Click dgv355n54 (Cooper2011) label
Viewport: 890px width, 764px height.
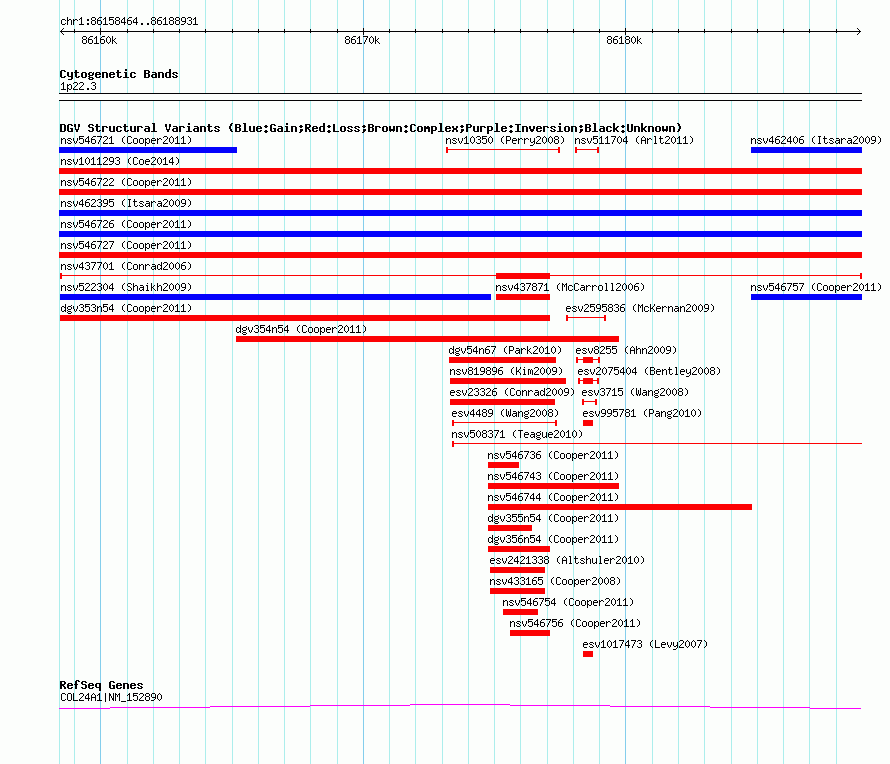553,518
